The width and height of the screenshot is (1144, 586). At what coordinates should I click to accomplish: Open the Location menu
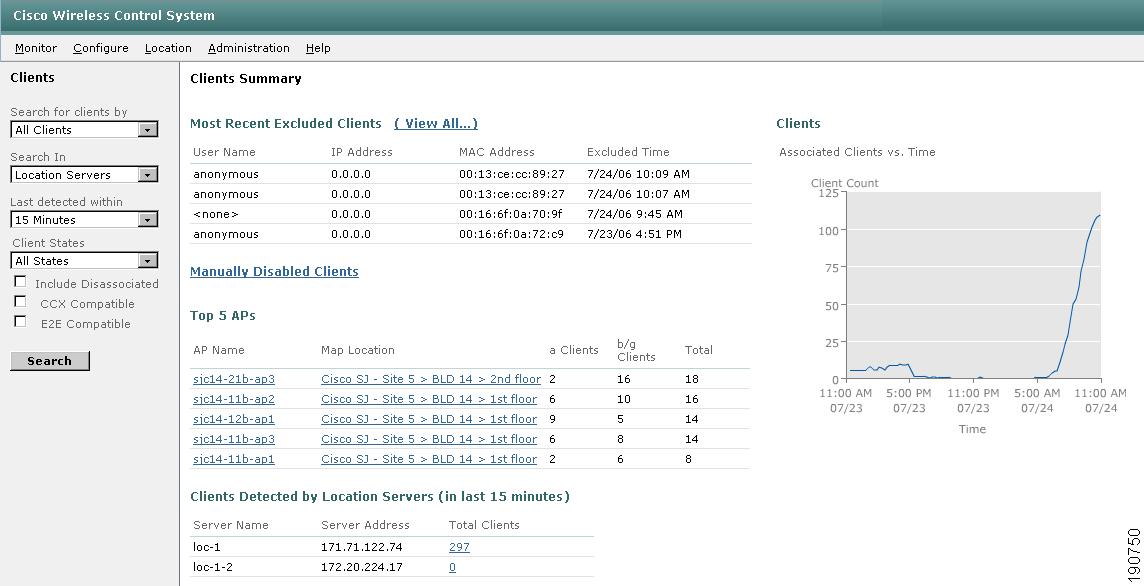point(168,48)
